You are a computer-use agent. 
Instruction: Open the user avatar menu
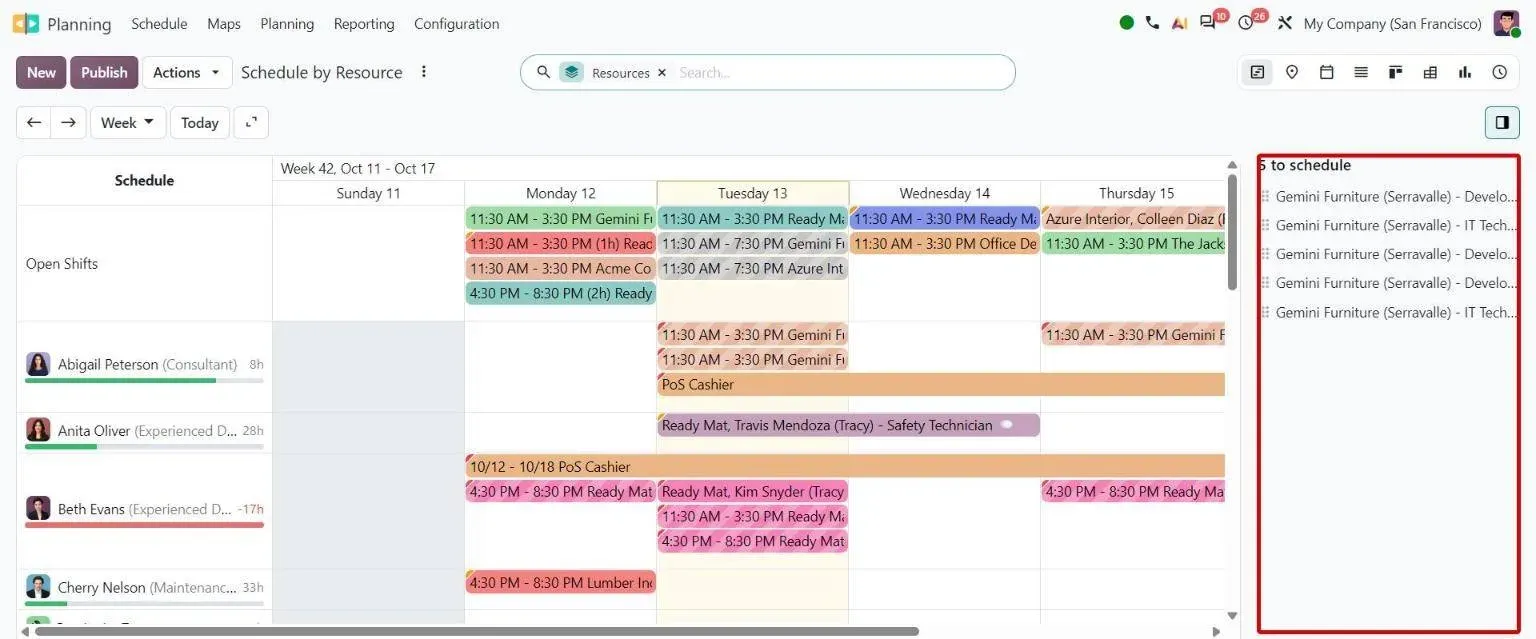coord(1506,23)
